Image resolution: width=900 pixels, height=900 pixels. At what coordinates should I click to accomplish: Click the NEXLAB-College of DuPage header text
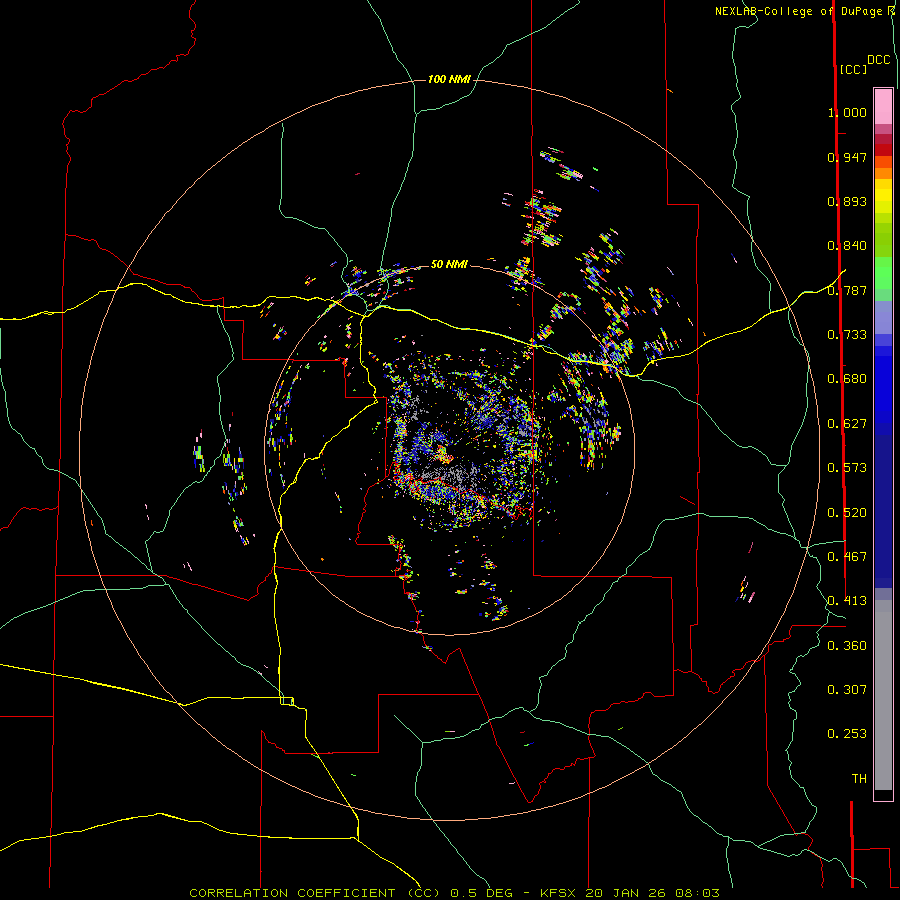tap(799, 11)
